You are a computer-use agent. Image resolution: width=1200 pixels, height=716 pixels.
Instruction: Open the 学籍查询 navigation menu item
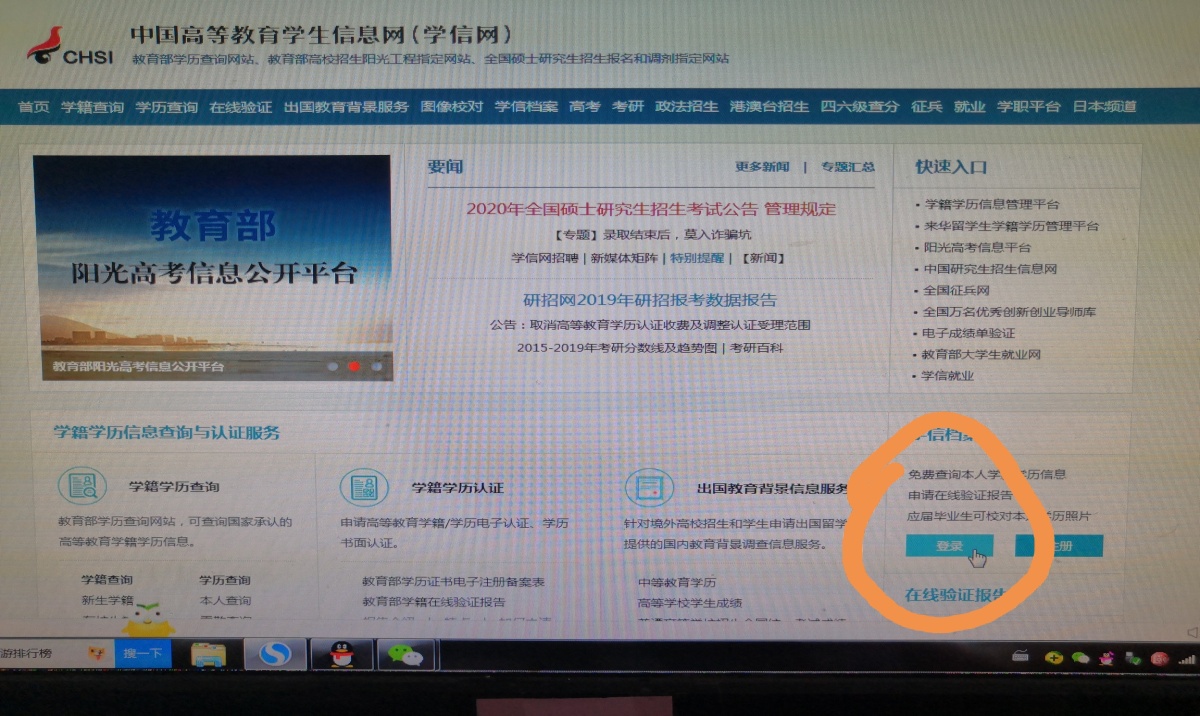coord(92,107)
